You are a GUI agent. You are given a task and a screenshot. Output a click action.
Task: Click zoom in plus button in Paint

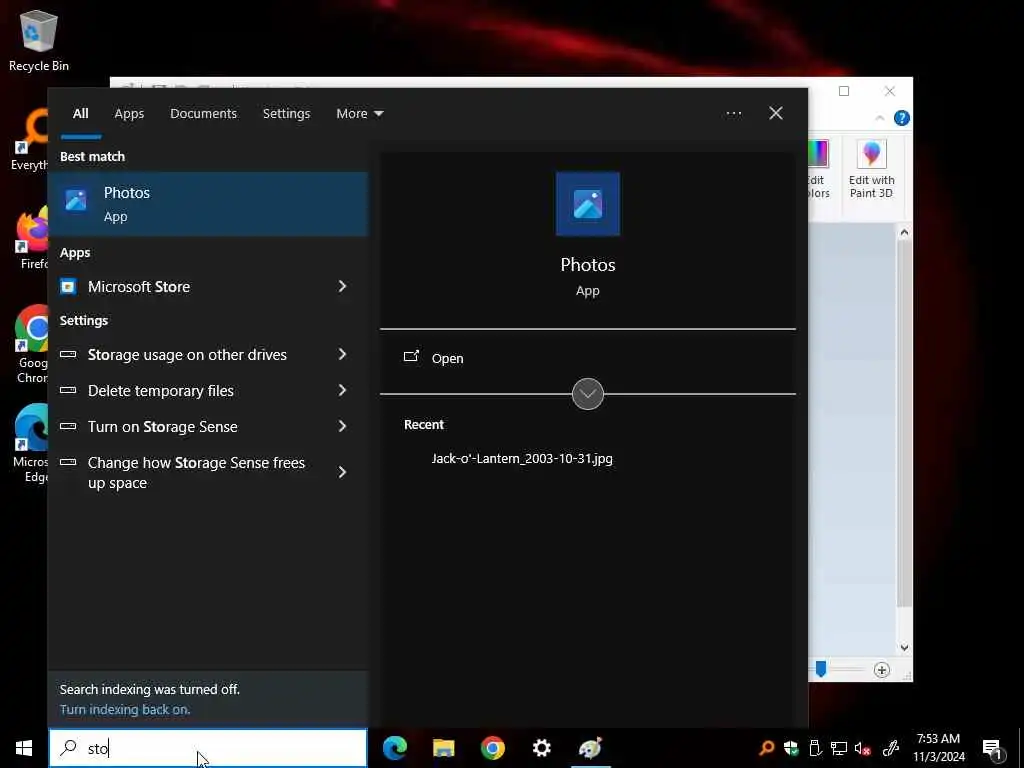[882, 670]
